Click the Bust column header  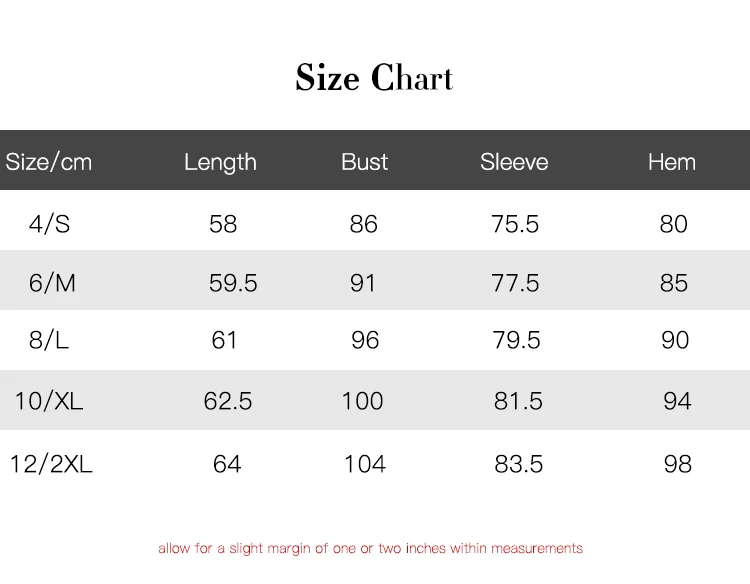[x=364, y=162]
